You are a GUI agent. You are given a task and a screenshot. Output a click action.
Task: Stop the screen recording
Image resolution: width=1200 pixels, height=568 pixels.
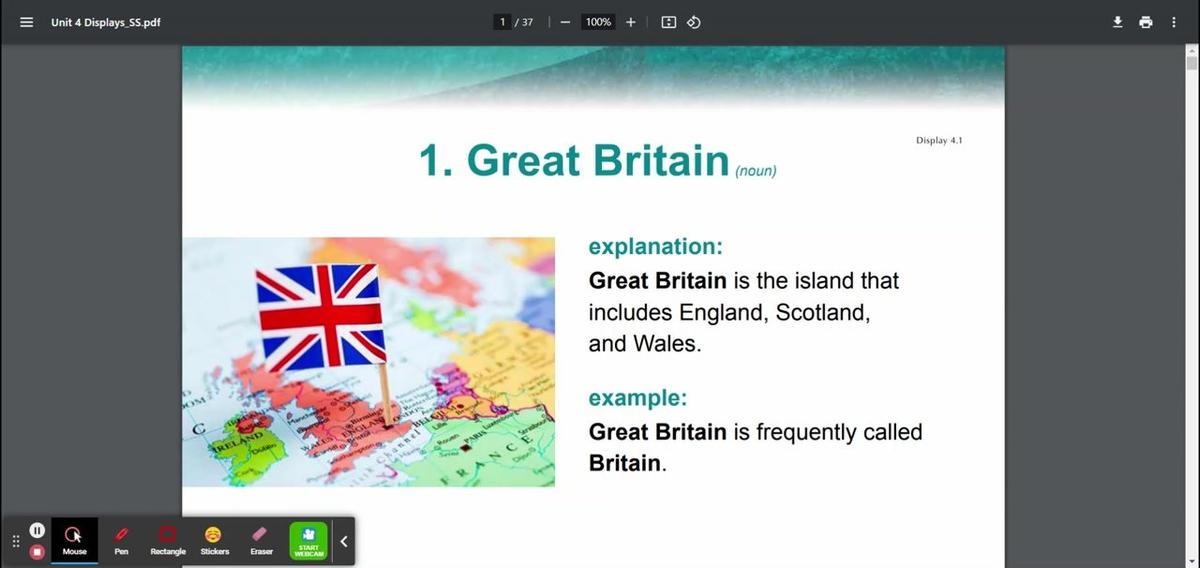pyautogui.click(x=36, y=551)
